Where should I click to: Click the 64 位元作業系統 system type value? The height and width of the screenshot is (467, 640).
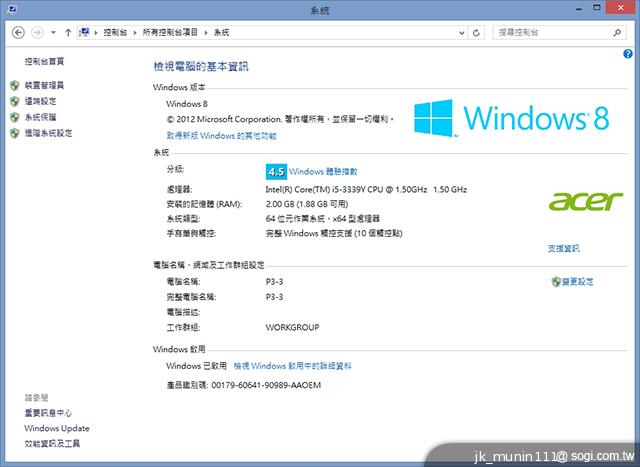point(322,219)
